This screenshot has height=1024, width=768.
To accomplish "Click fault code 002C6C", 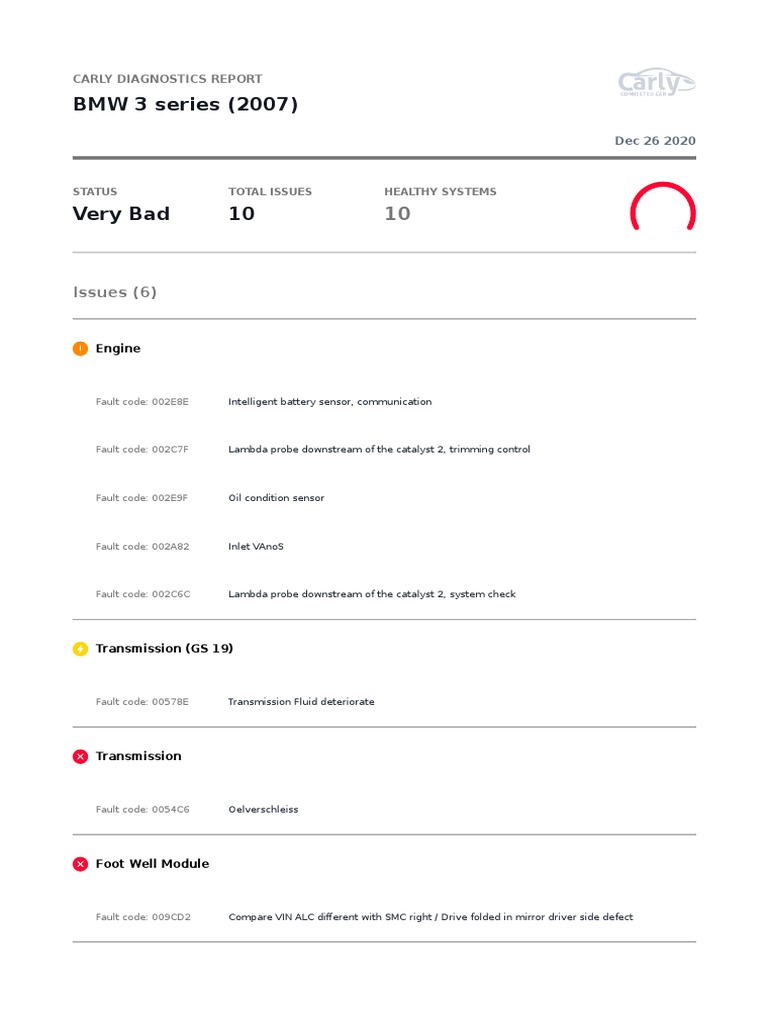I will pyautogui.click(x=143, y=594).
